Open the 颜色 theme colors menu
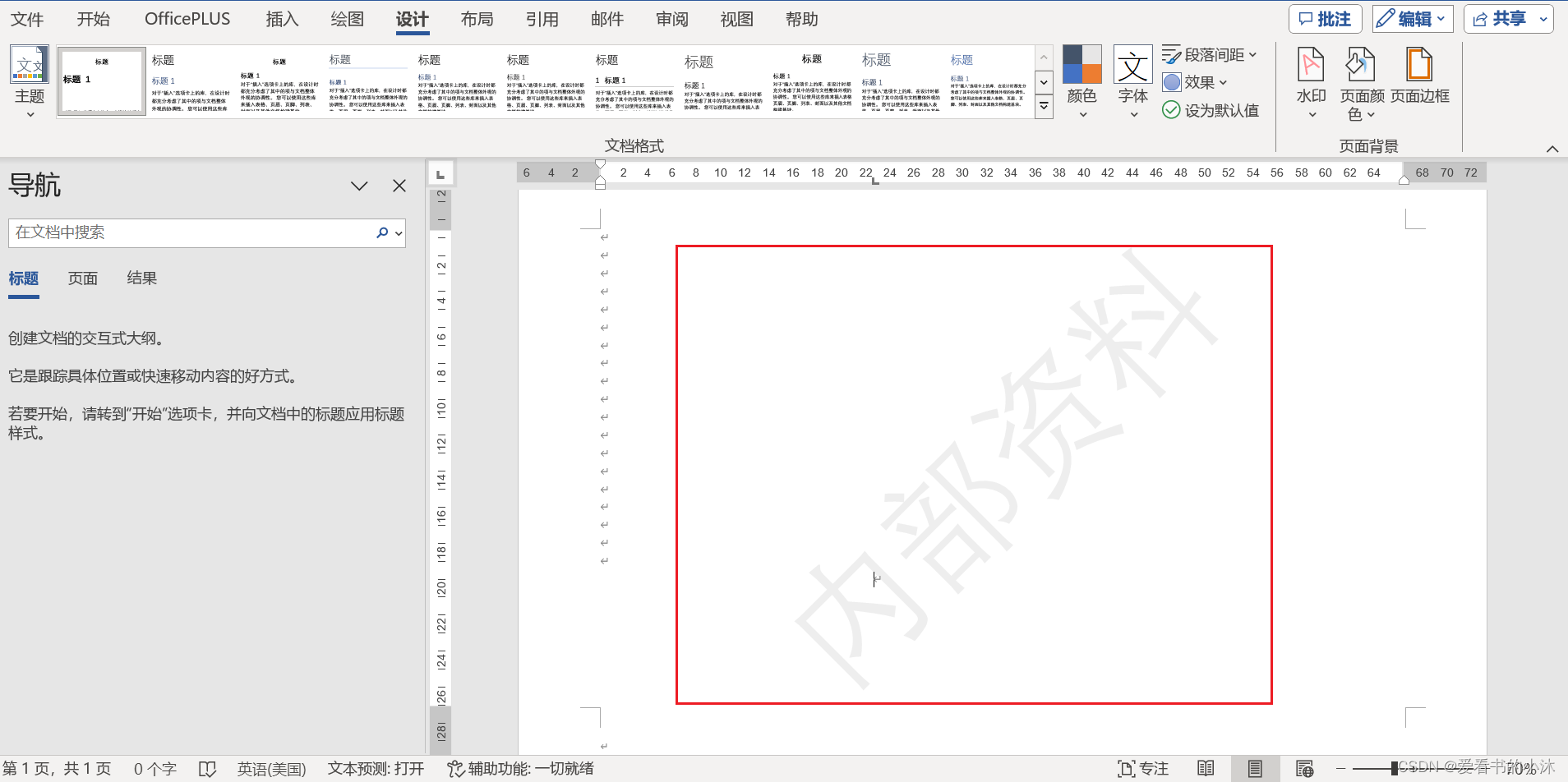Viewport: 1568px width, 782px height. [1081, 82]
